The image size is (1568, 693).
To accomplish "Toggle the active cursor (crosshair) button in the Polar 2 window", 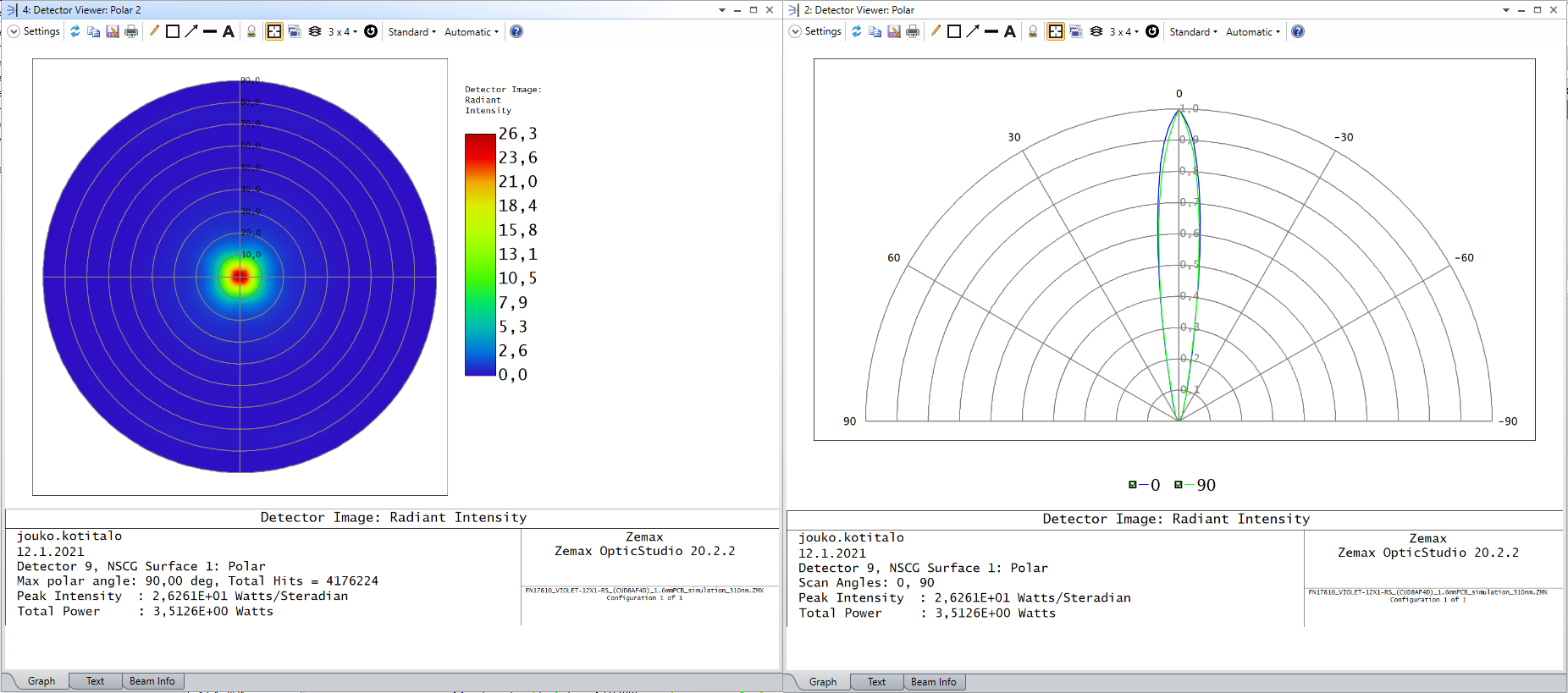I will (x=274, y=31).
